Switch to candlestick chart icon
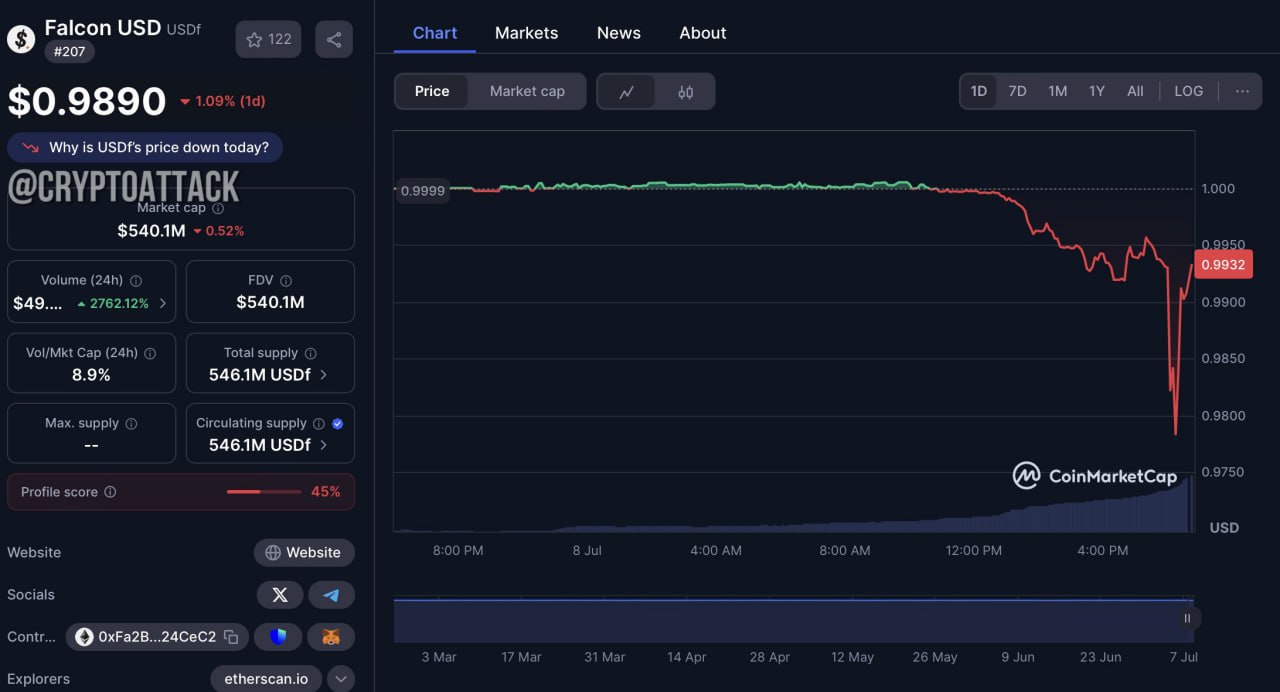The image size is (1280, 692). point(685,92)
